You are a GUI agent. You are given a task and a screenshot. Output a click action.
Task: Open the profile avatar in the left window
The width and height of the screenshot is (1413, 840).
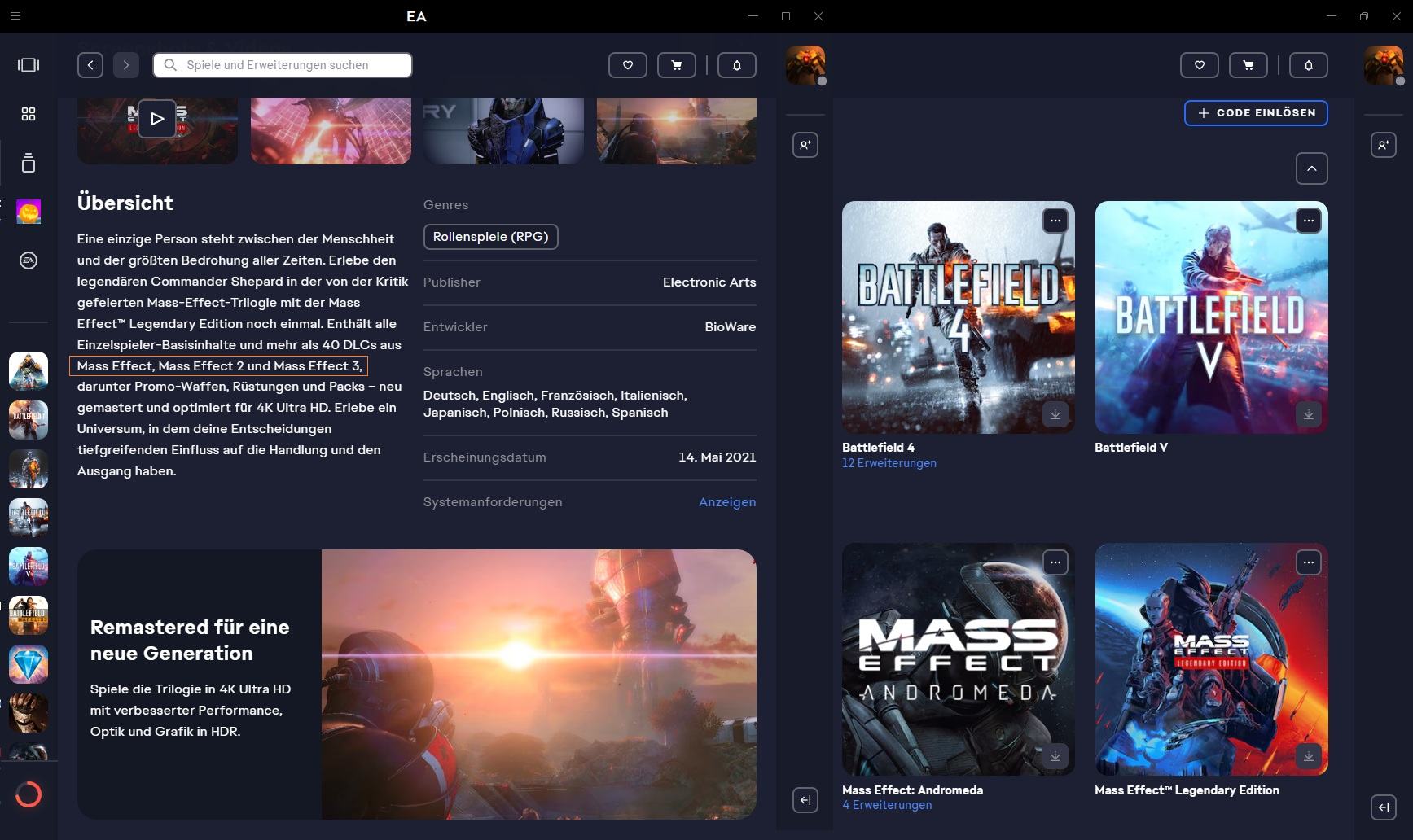point(805,65)
